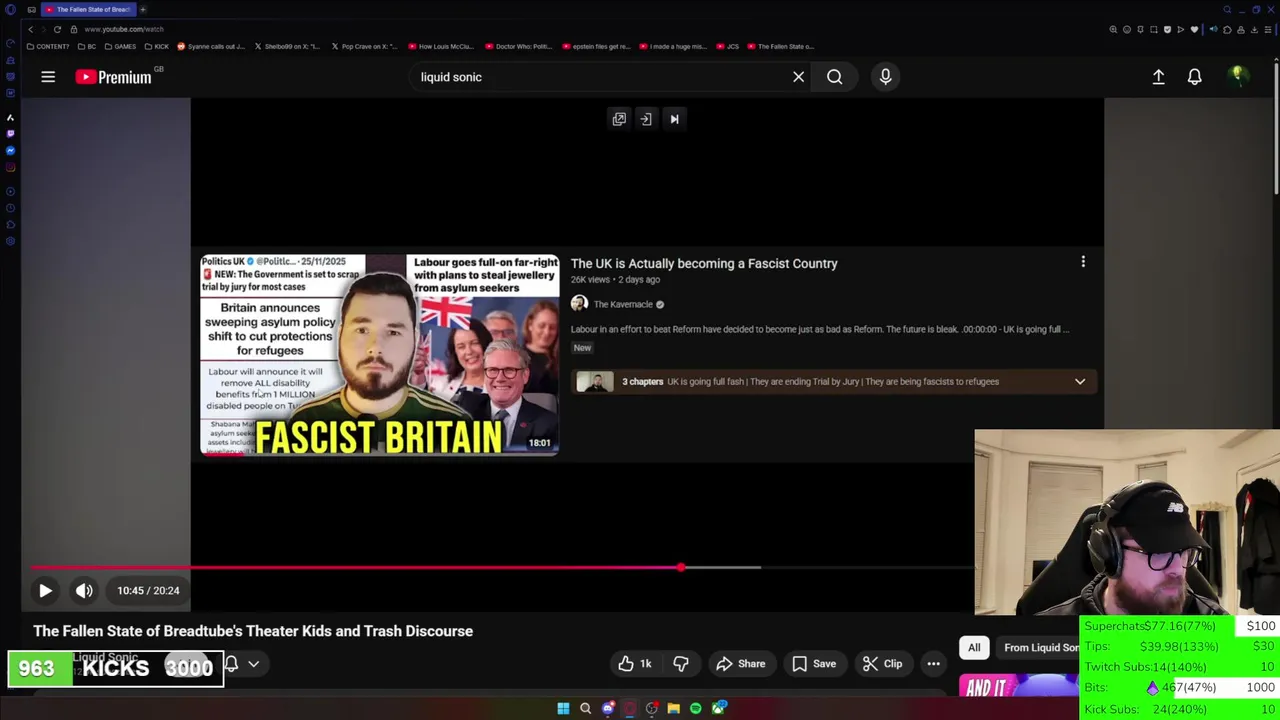Click inside the YouTube search box
Screen dimensions: 1280x720
(x=600, y=77)
